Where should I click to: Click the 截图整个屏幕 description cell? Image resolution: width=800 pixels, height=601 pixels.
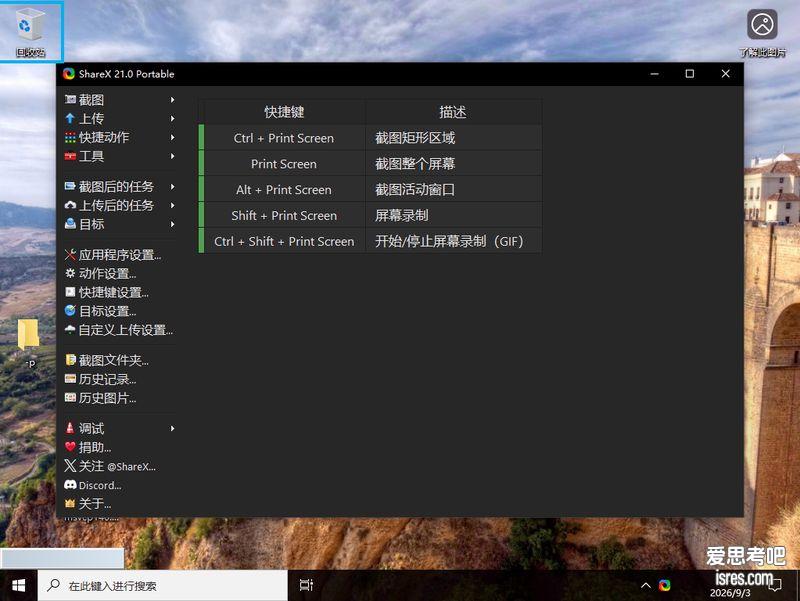(x=454, y=164)
